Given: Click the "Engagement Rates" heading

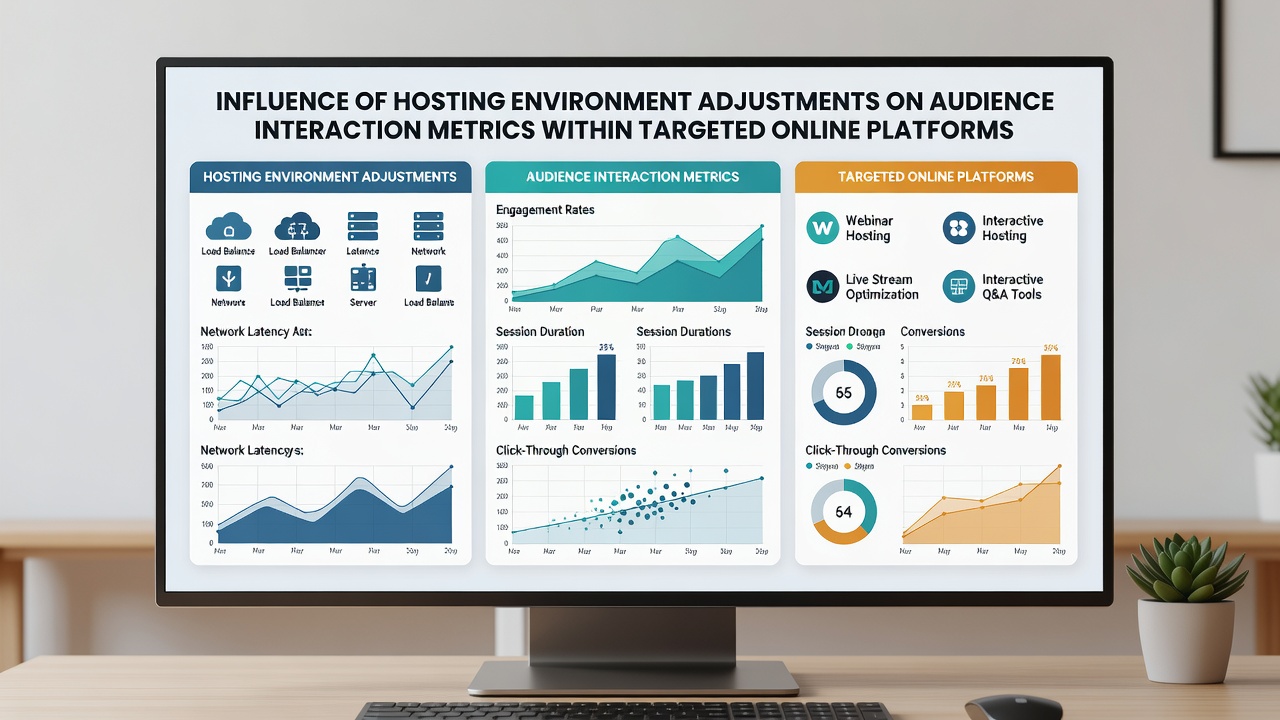Looking at the screenshot, I should pyautogui.click(x=545, y=210).
